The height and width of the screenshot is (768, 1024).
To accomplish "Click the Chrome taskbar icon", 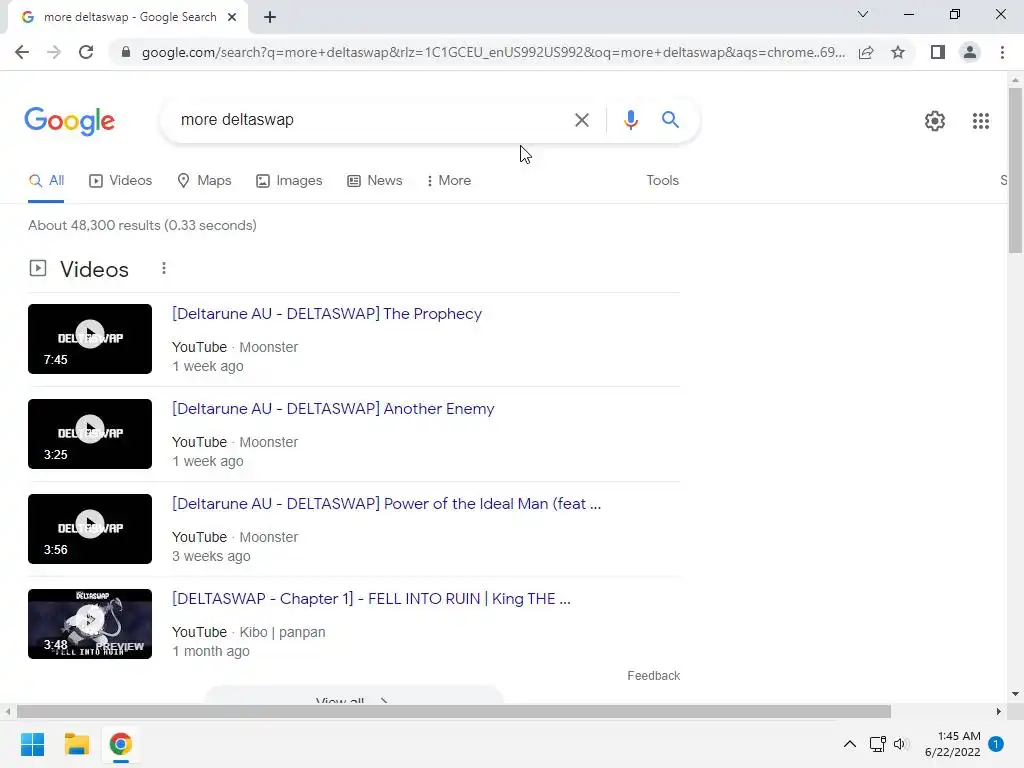I will click(x=120, y=744).
